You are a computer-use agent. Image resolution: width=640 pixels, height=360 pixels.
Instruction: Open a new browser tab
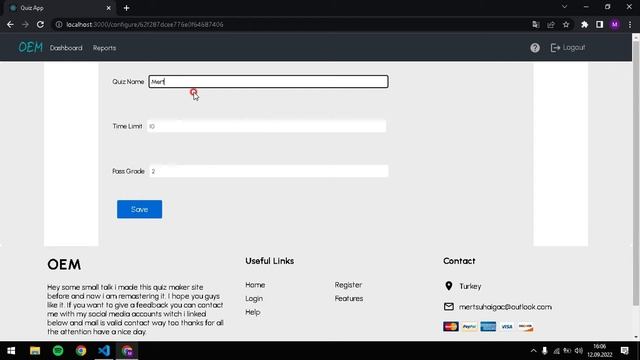pos(126,8)
